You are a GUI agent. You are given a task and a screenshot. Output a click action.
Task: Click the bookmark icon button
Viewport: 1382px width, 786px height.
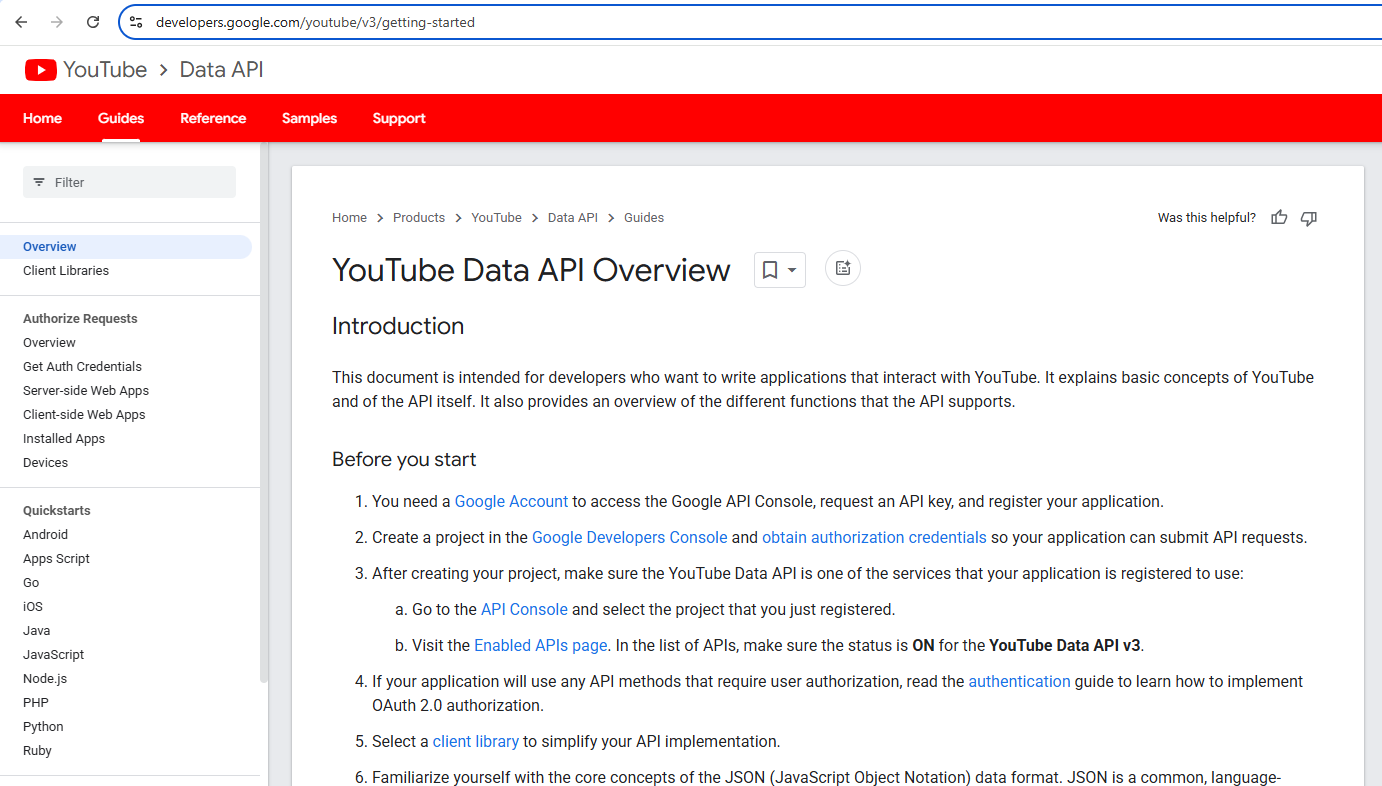pos(770,270)
